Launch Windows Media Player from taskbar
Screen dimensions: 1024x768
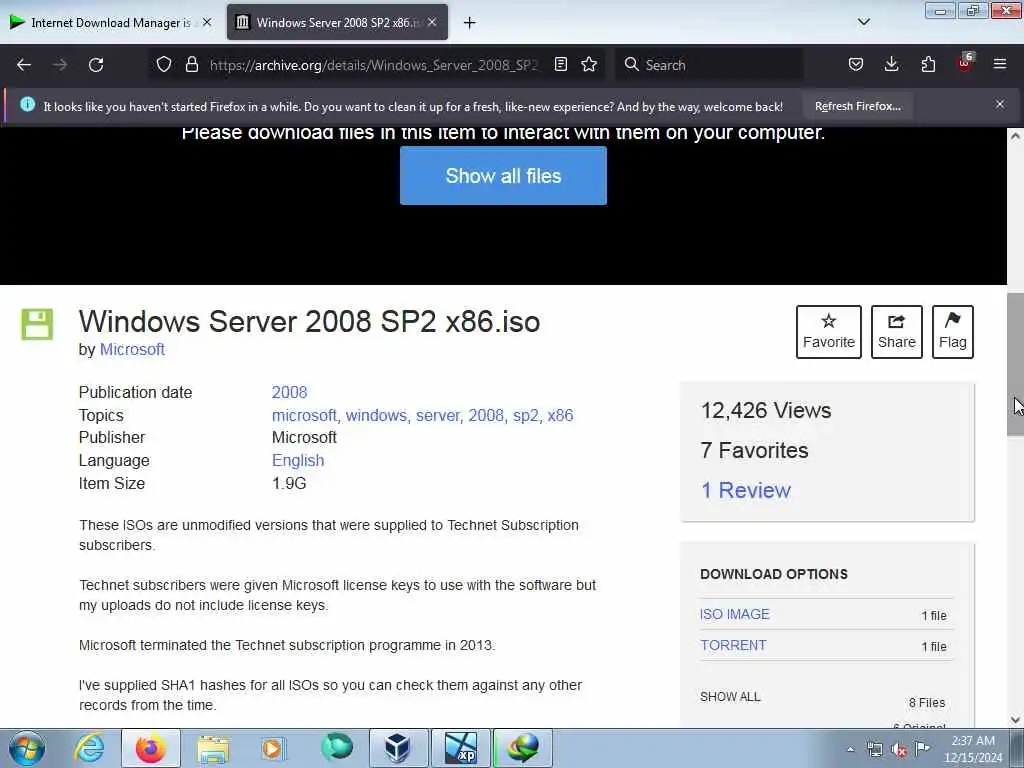pyautogui.click(x=274, y=748)
